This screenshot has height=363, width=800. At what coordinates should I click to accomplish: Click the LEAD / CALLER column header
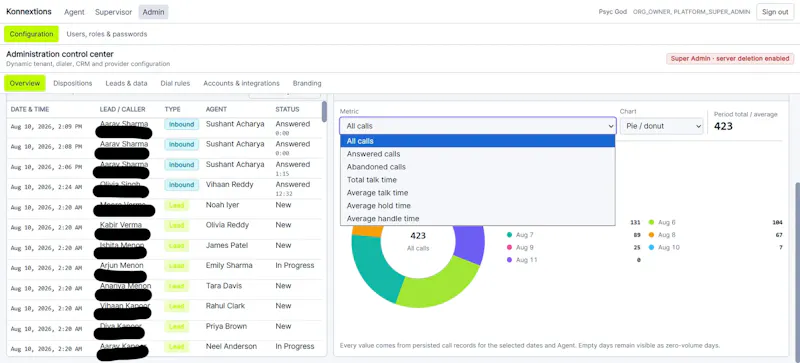(x=122, y=109)
